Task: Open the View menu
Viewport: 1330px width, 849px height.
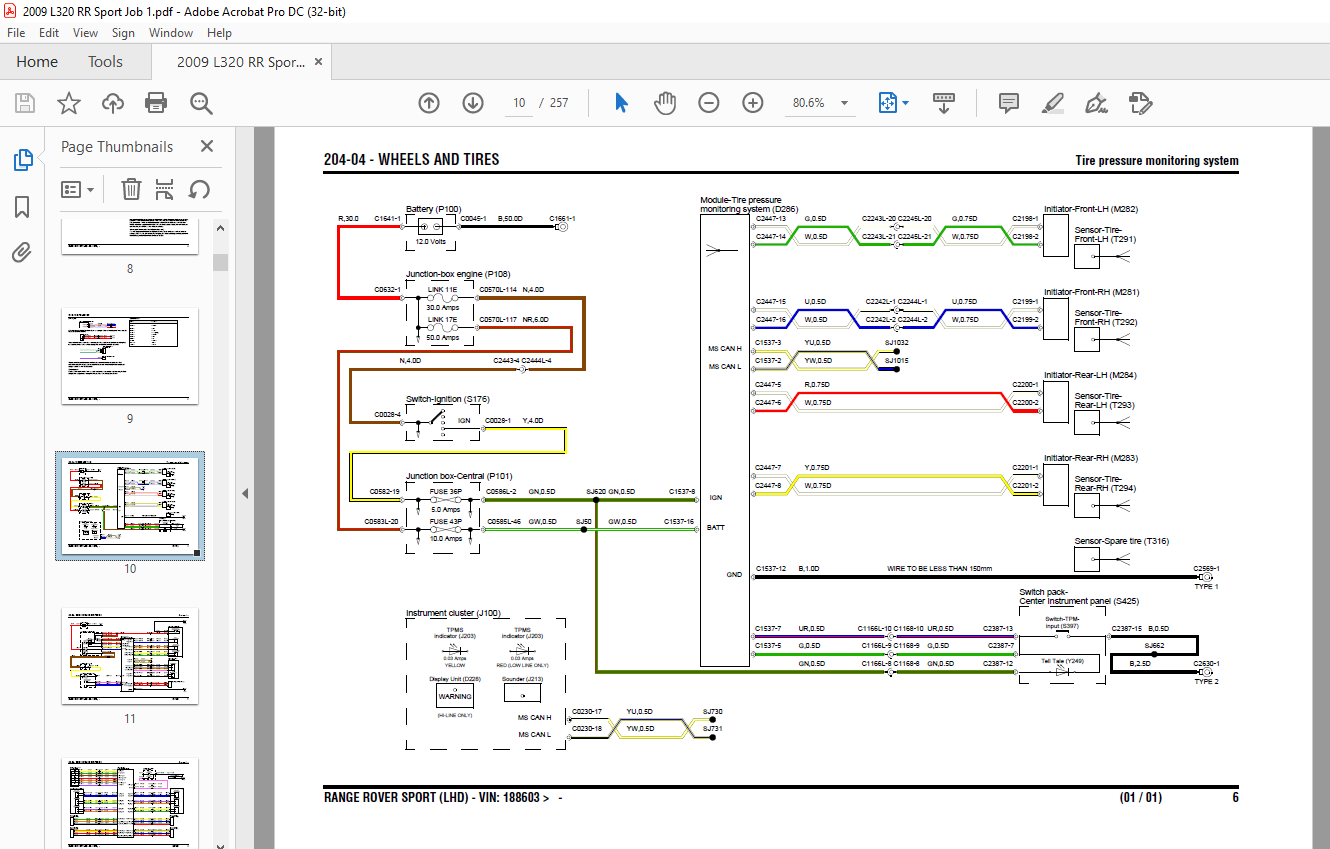Action: click(x=86, y=33)
